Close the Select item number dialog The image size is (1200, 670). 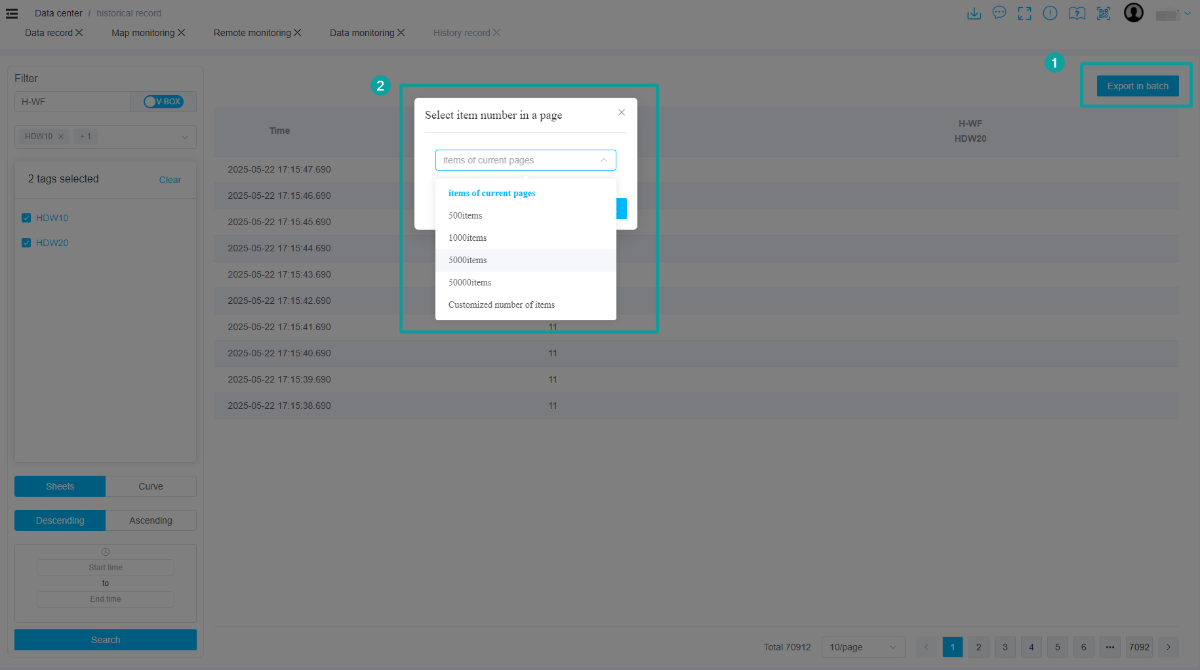[621, 113]
